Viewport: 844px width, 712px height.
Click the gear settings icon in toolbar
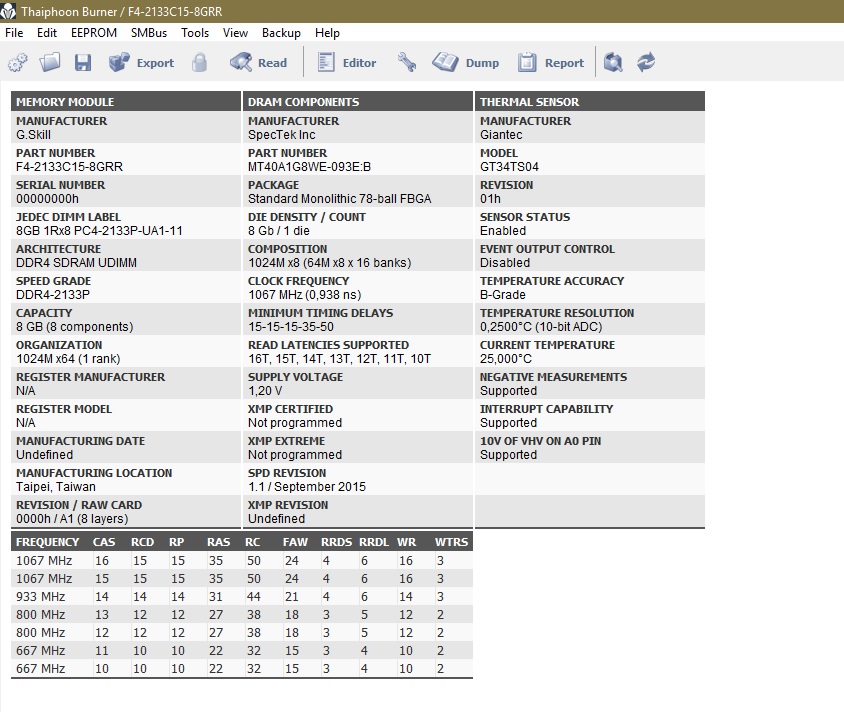point(18,62)
